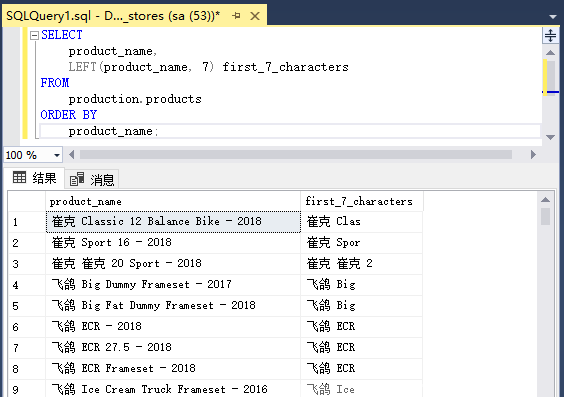Click the horizontal scroll left arrow
The height and width of the screenshot is (397, 564).
[72, 155]
